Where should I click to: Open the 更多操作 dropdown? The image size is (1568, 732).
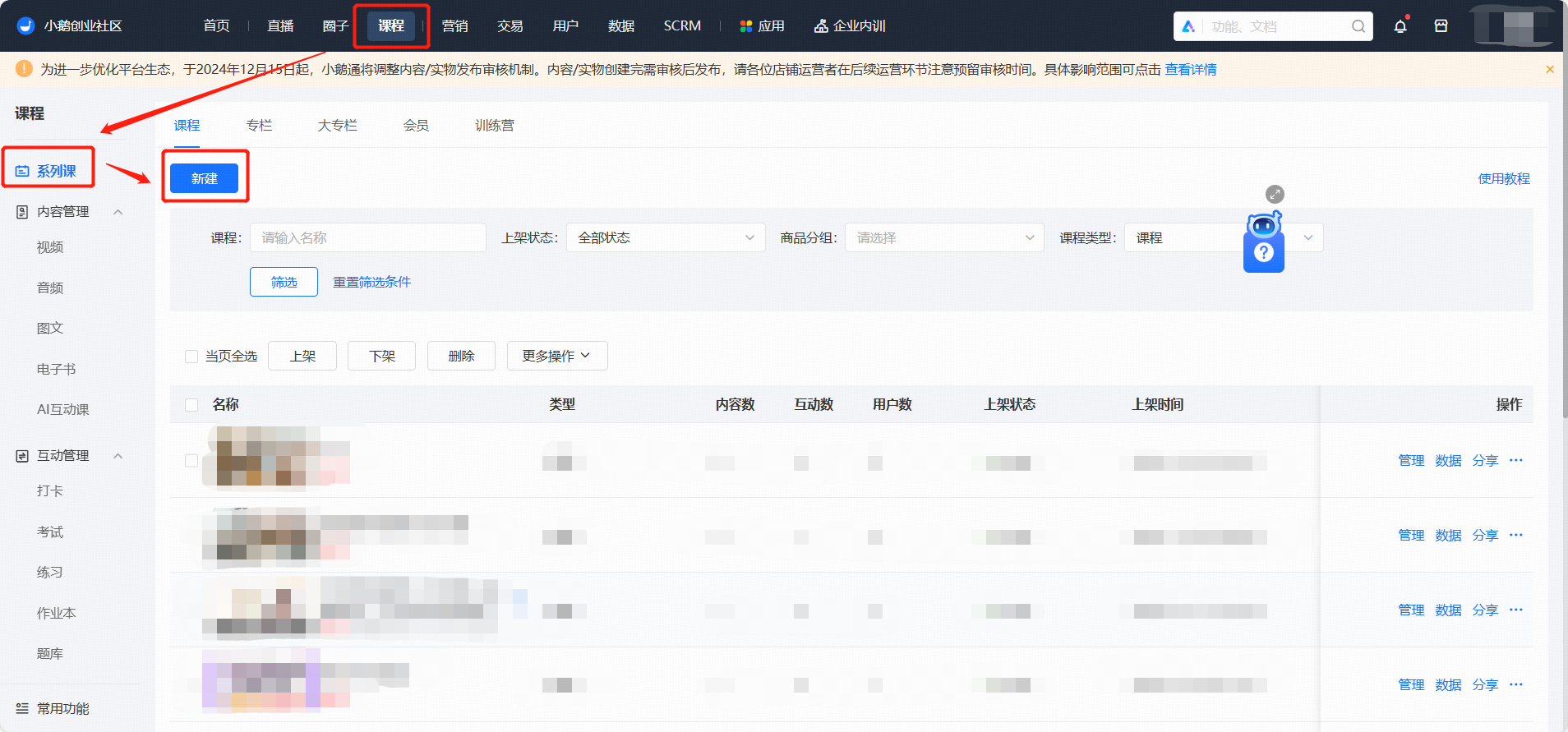click(557, 356)
